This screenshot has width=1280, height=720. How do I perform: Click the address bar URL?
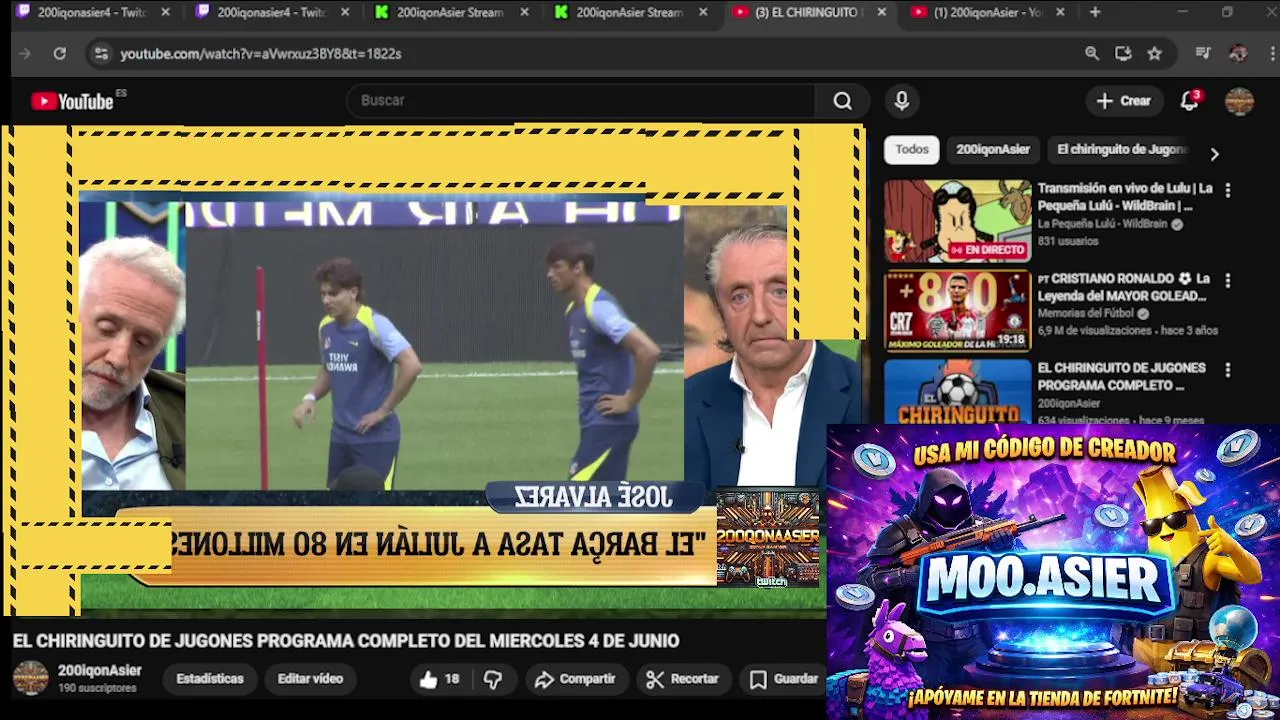click(260, 54)
